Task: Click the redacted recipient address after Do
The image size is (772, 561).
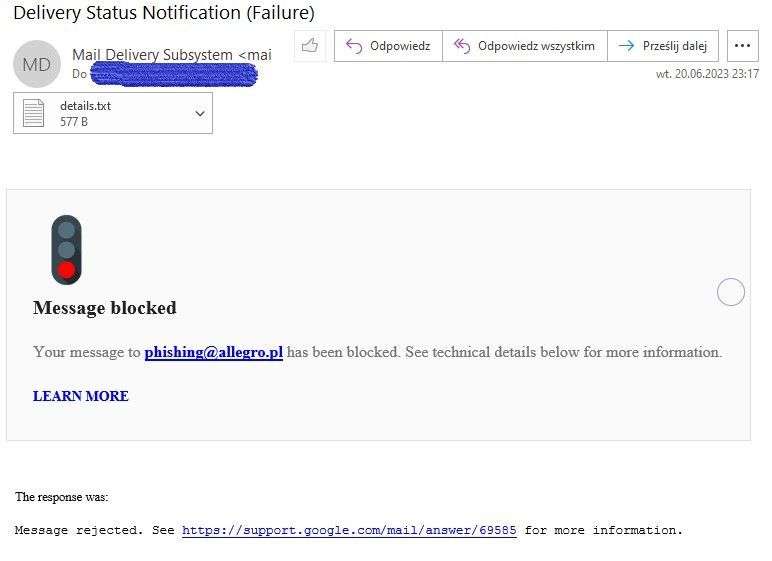Action: pos(174,74)
